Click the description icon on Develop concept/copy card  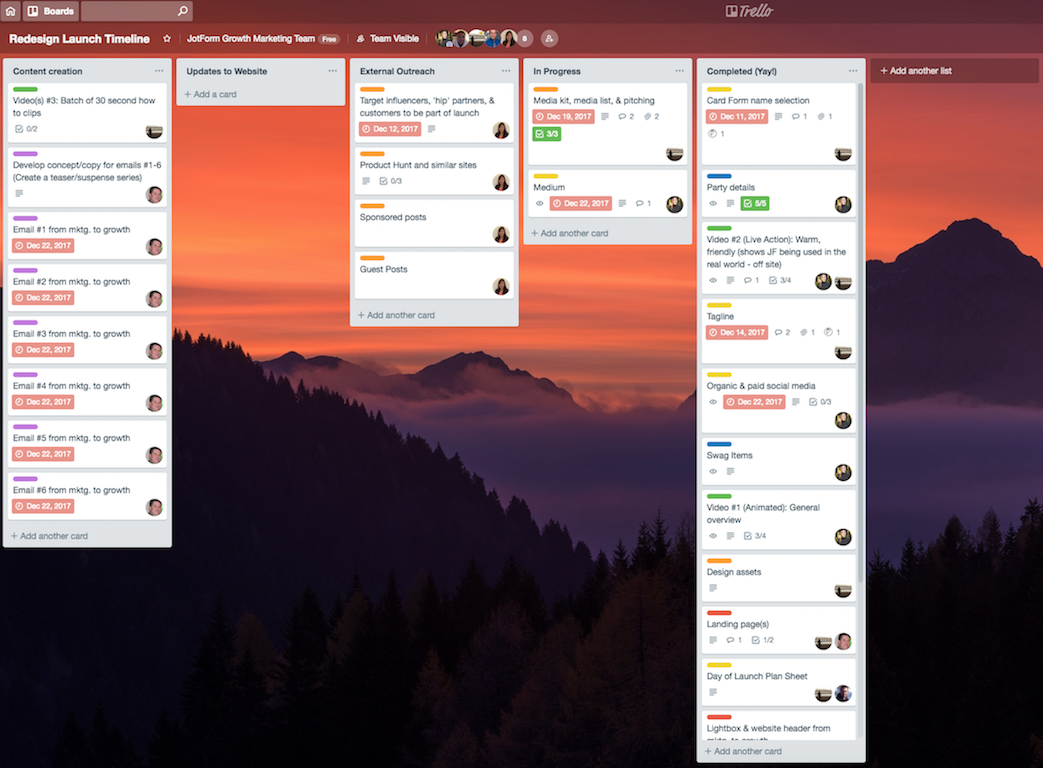(x=19, y=193)
